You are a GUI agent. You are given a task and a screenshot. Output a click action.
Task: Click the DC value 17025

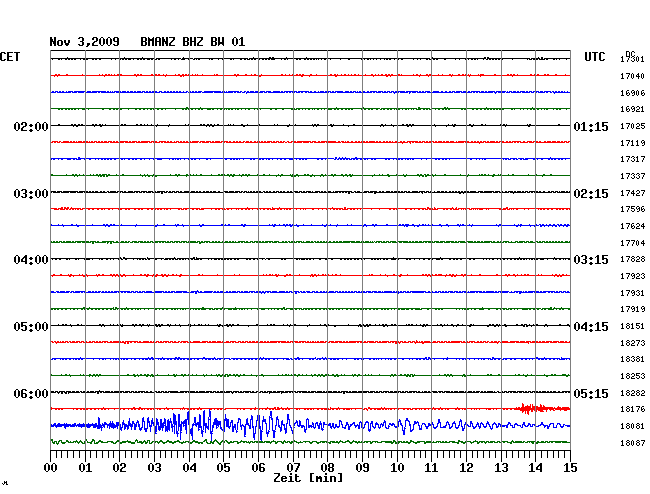click(x=633, y=126)
